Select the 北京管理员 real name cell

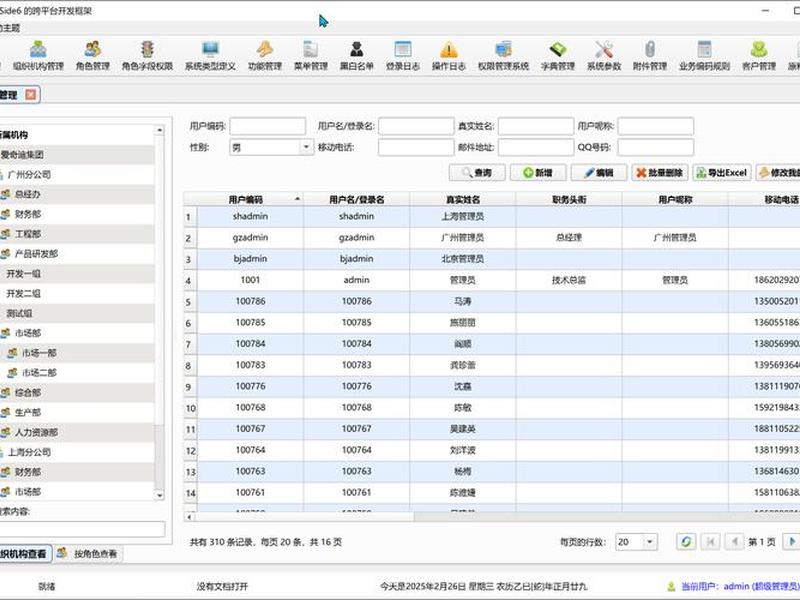point(463,259)
